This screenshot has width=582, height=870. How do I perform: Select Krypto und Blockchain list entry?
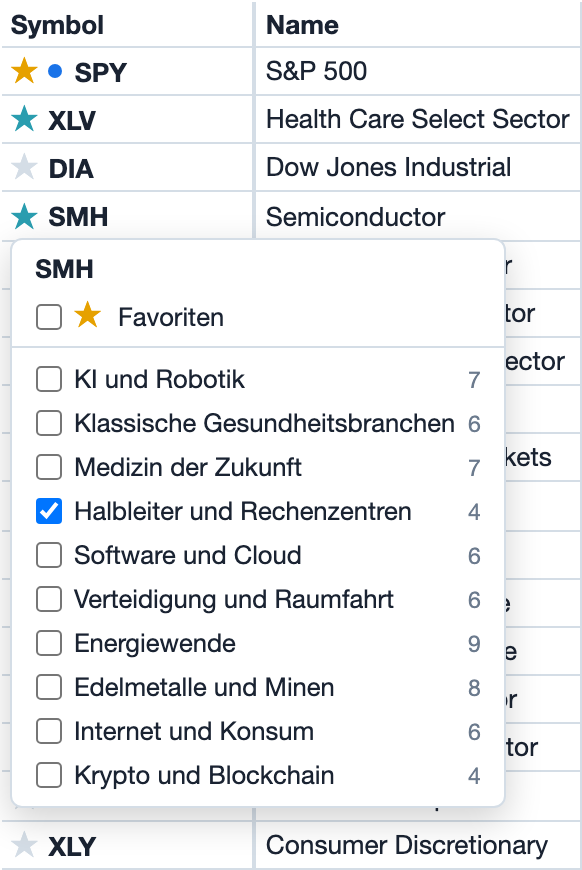point(258,775)
